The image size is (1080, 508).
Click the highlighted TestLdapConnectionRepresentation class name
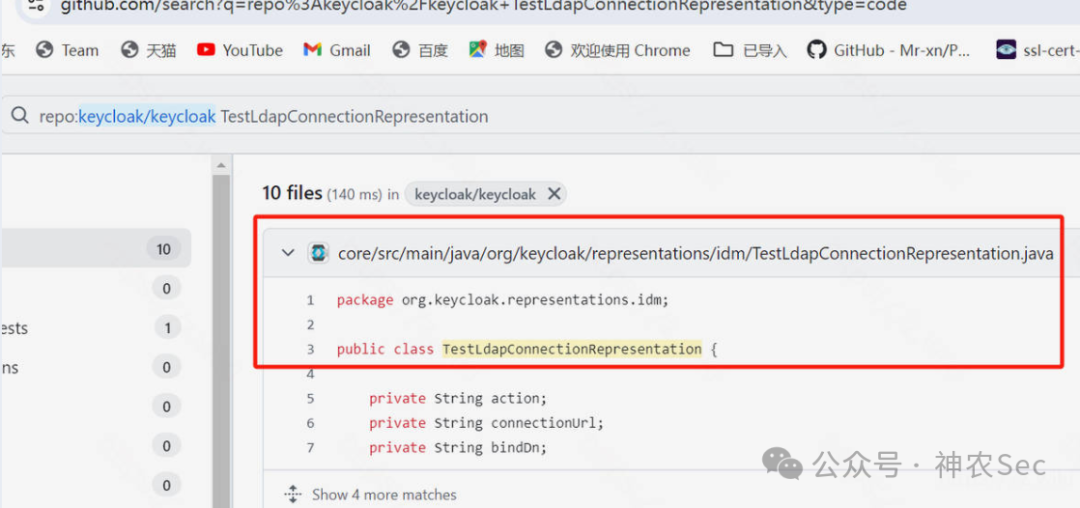pos(572,349)
